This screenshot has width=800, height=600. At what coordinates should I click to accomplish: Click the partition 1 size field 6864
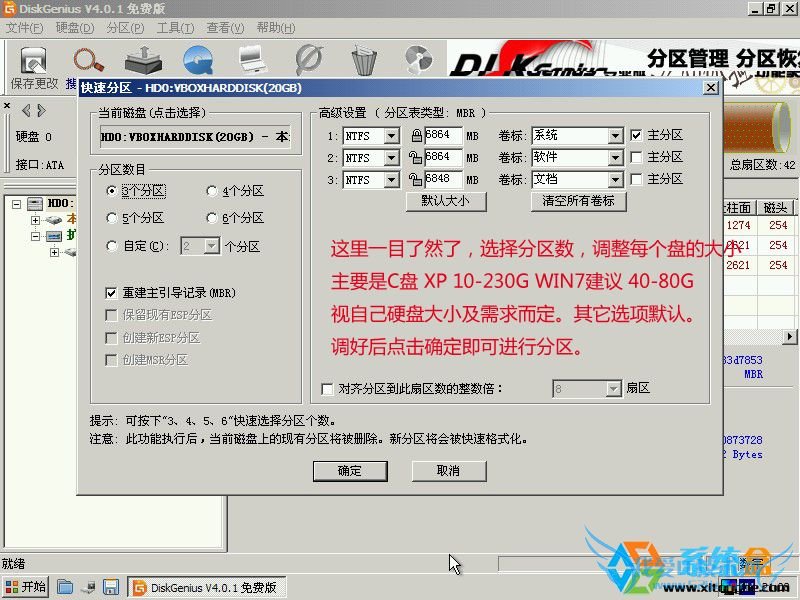pos(443,135)
